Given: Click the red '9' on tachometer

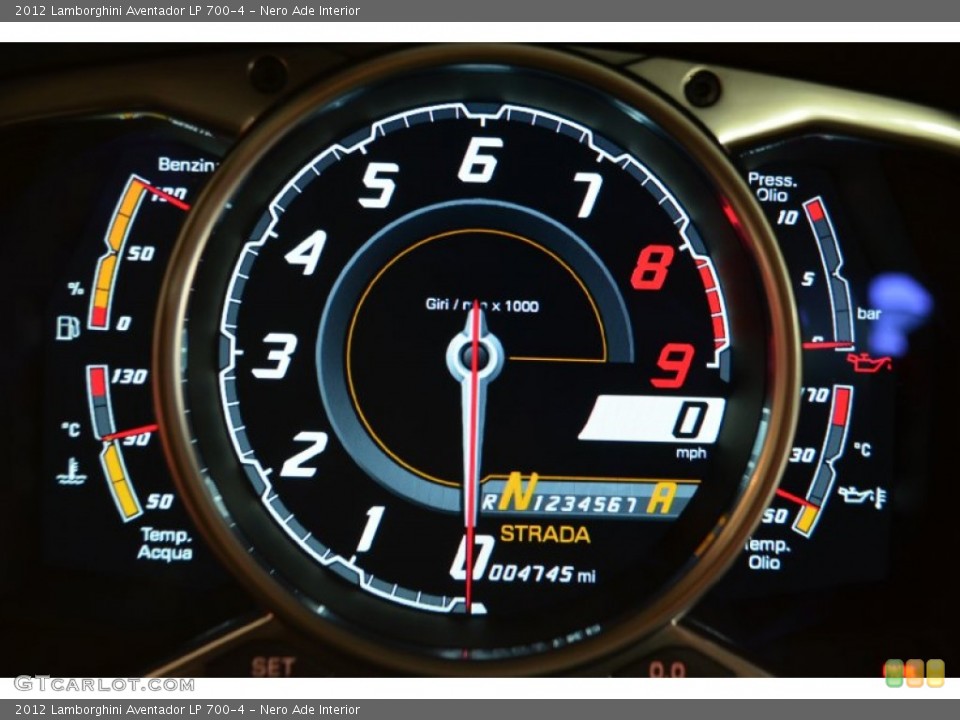Looking at the screenshot, I should pyautogui.click(x=673, y=365).
